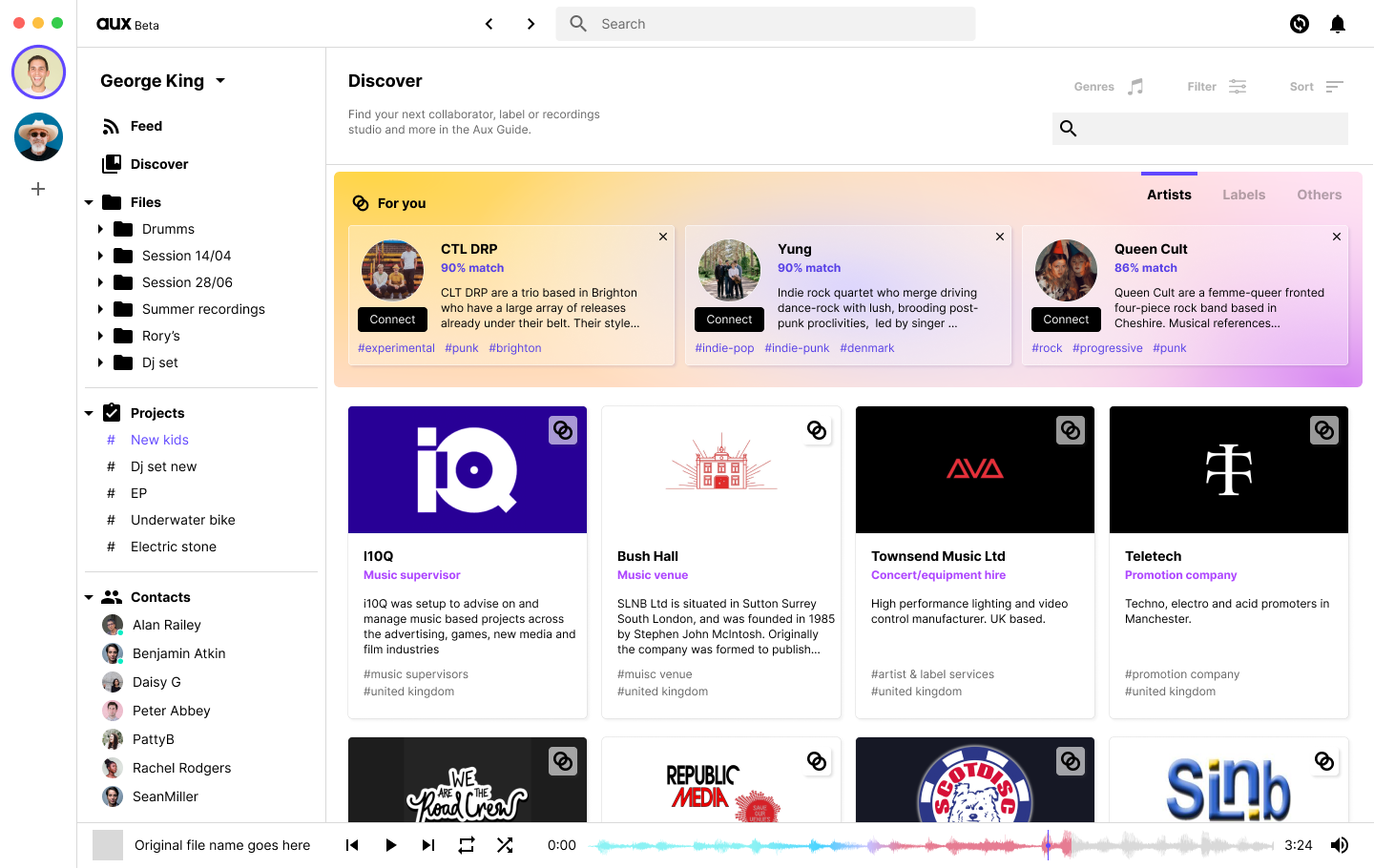Expand the Session 14/04 folder
This screenshot has width=1374, height=868.
coord(100,256)
